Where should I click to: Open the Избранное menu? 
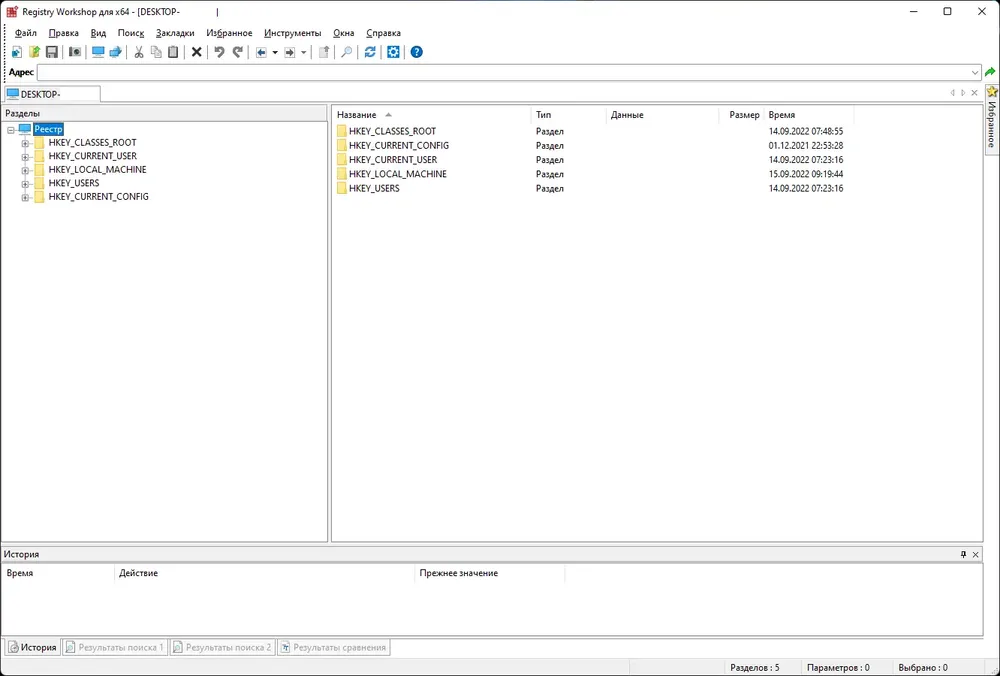[x=229, y=33]
